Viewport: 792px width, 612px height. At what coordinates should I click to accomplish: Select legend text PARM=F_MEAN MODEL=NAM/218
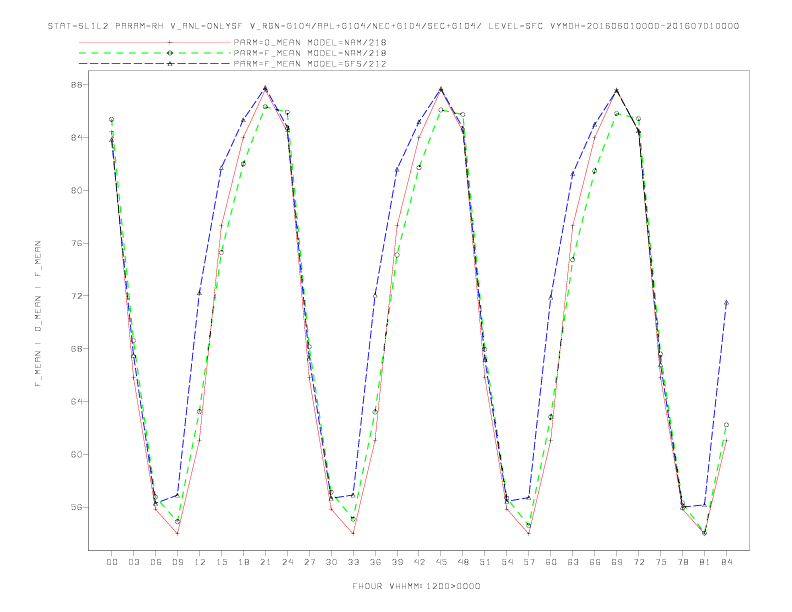(310, 53)
